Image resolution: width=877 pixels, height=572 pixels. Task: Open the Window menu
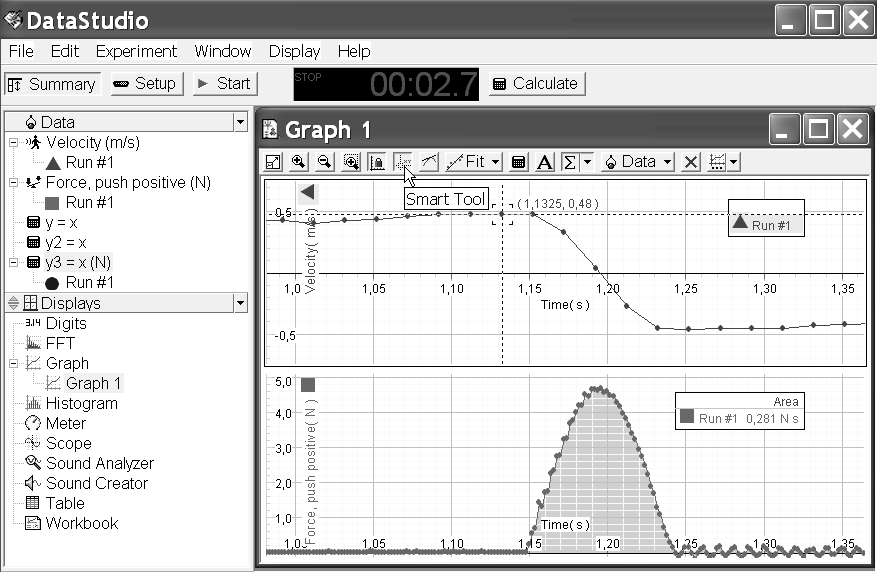pyautogui.click(x=223, y=51)
